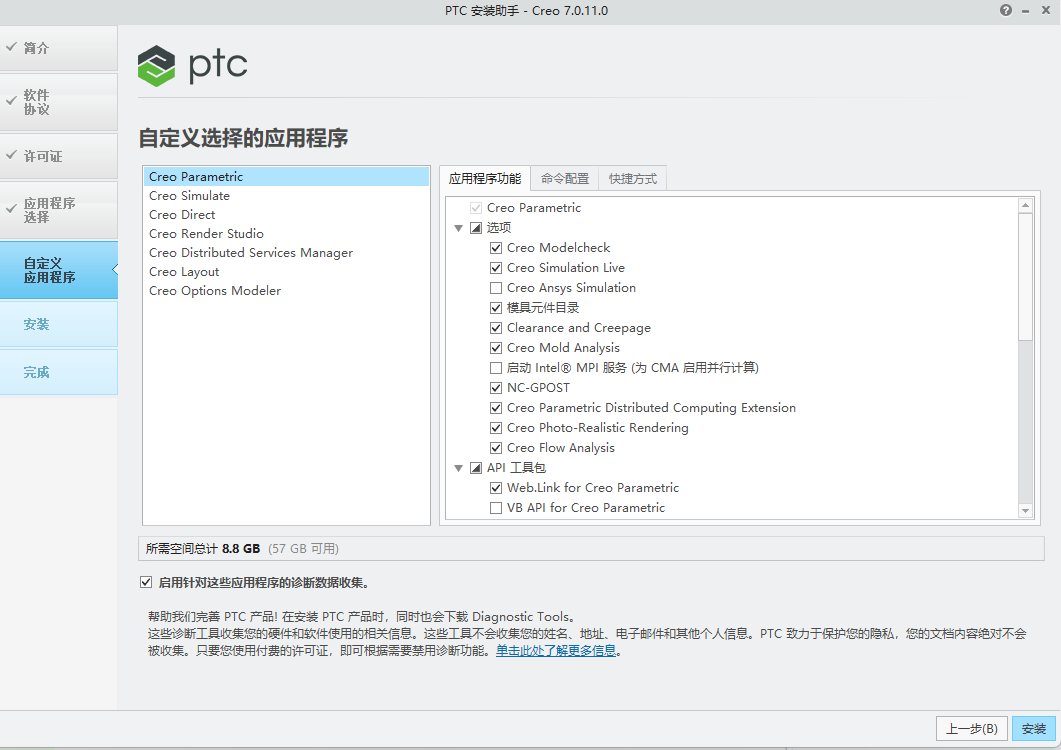Uncheck Web.Link for Creo Parametric
Screen dimensions: 1061x750
[x=496, y=488]
